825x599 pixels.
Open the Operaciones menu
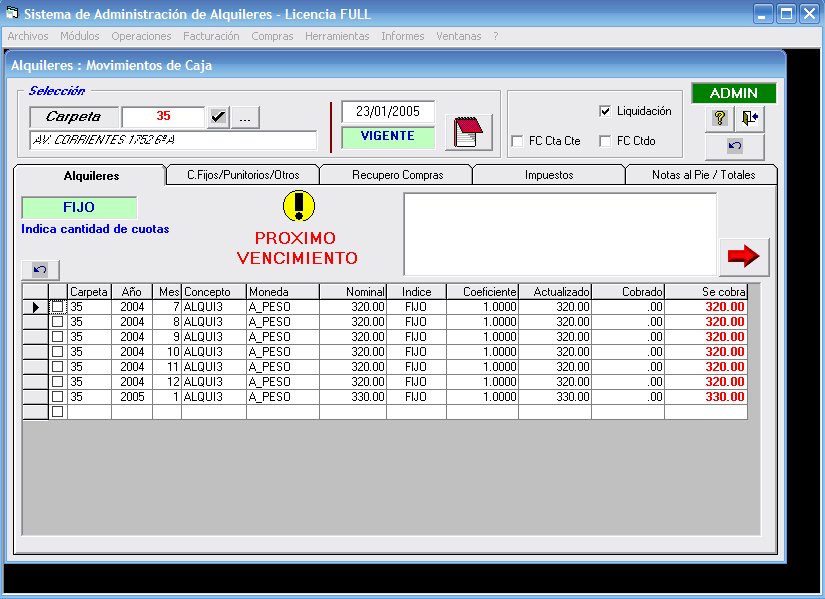click(141, 36)
